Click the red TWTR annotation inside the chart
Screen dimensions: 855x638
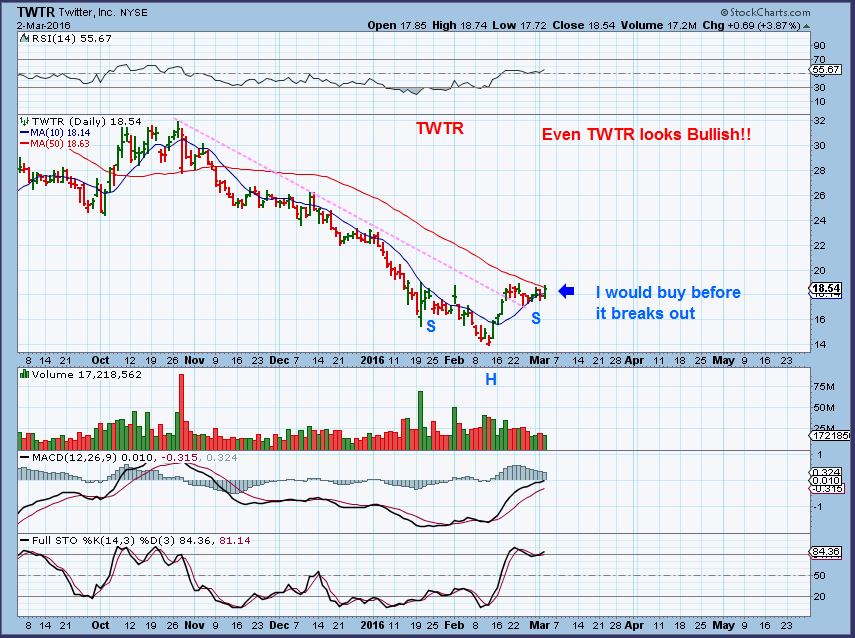(x=439, y=128)
